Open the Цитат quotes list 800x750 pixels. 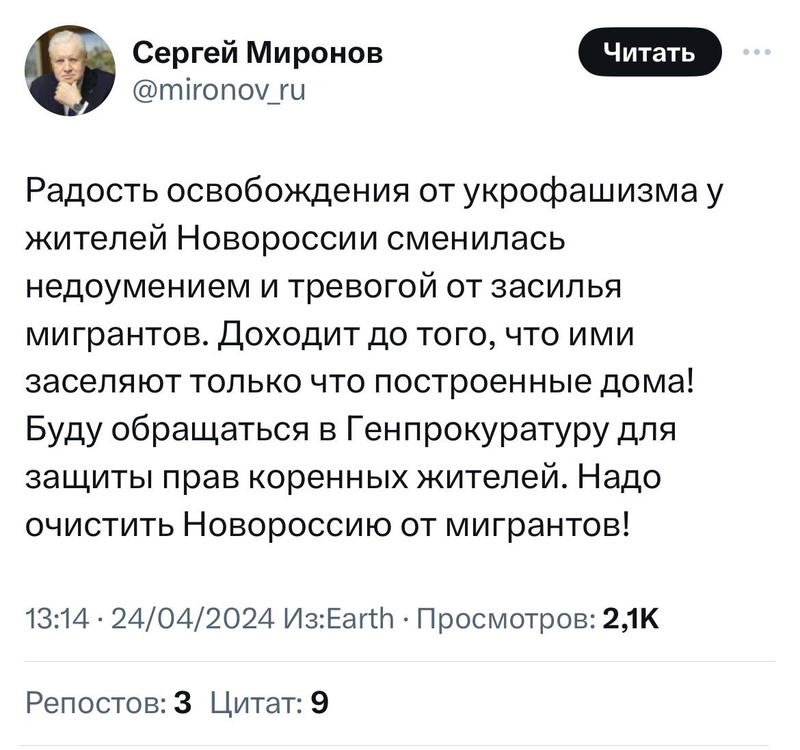254,702
